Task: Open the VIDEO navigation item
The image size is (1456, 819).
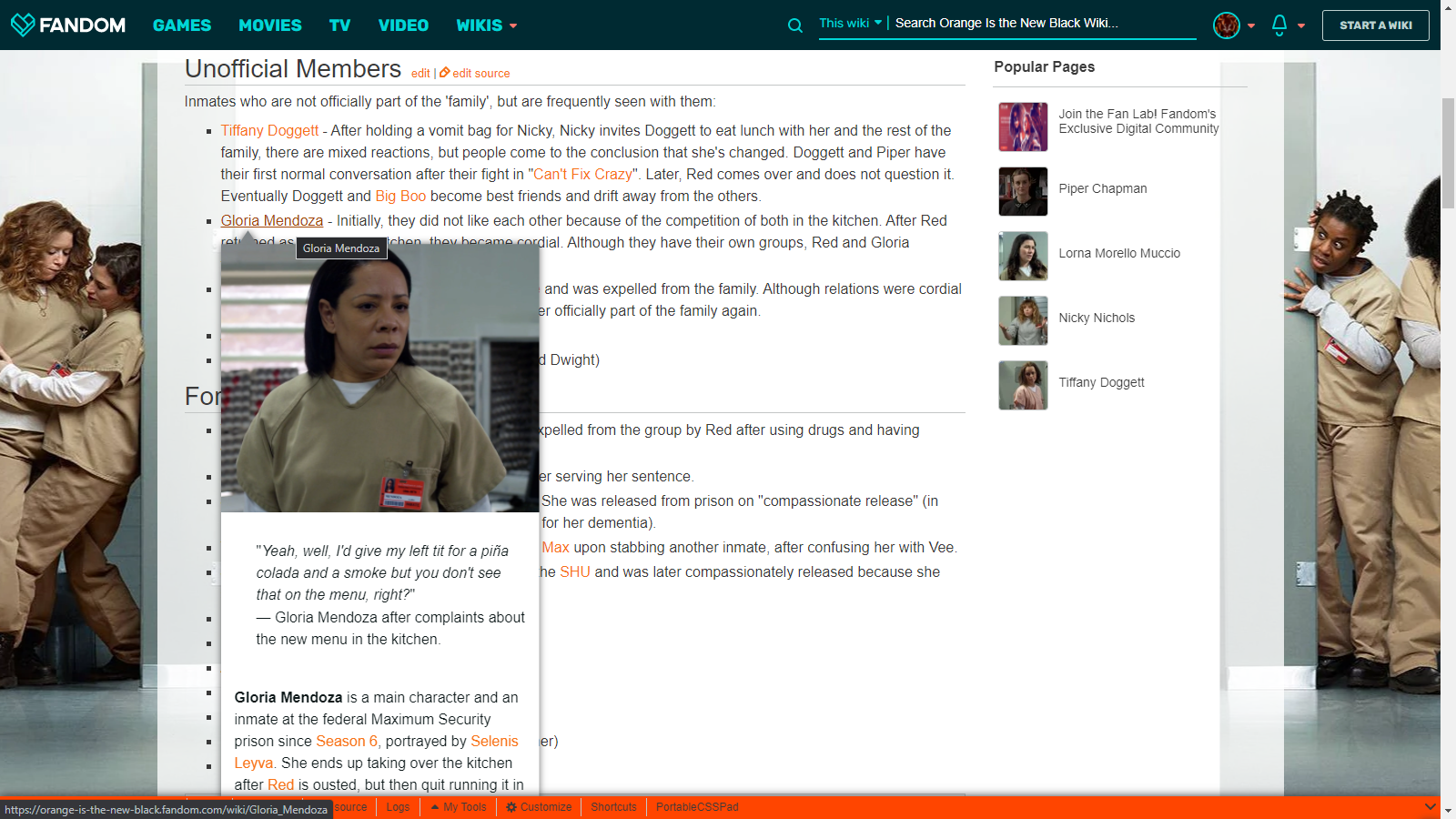Action: coord(403,25)
